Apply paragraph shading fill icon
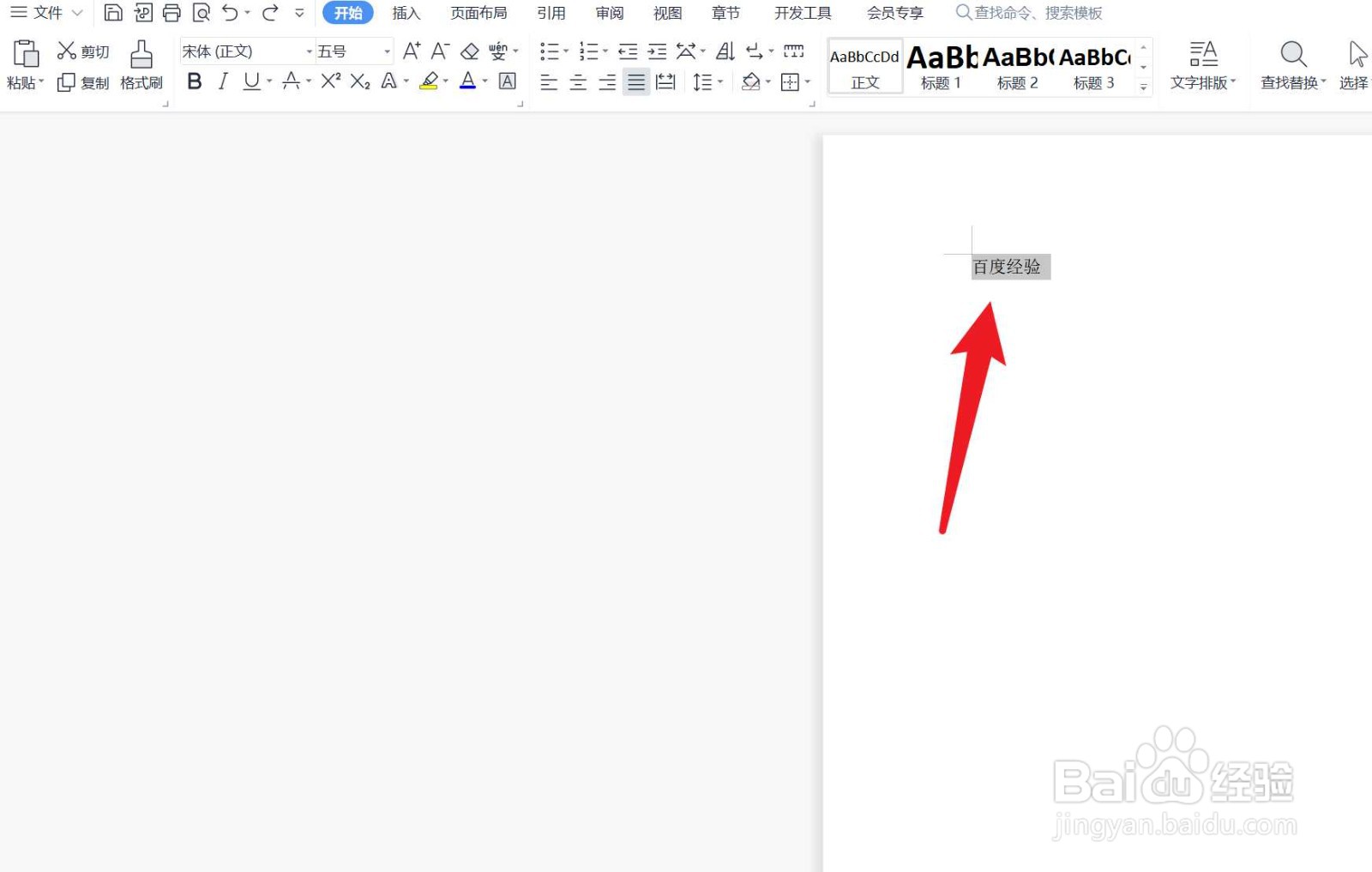 click(751, 82)
